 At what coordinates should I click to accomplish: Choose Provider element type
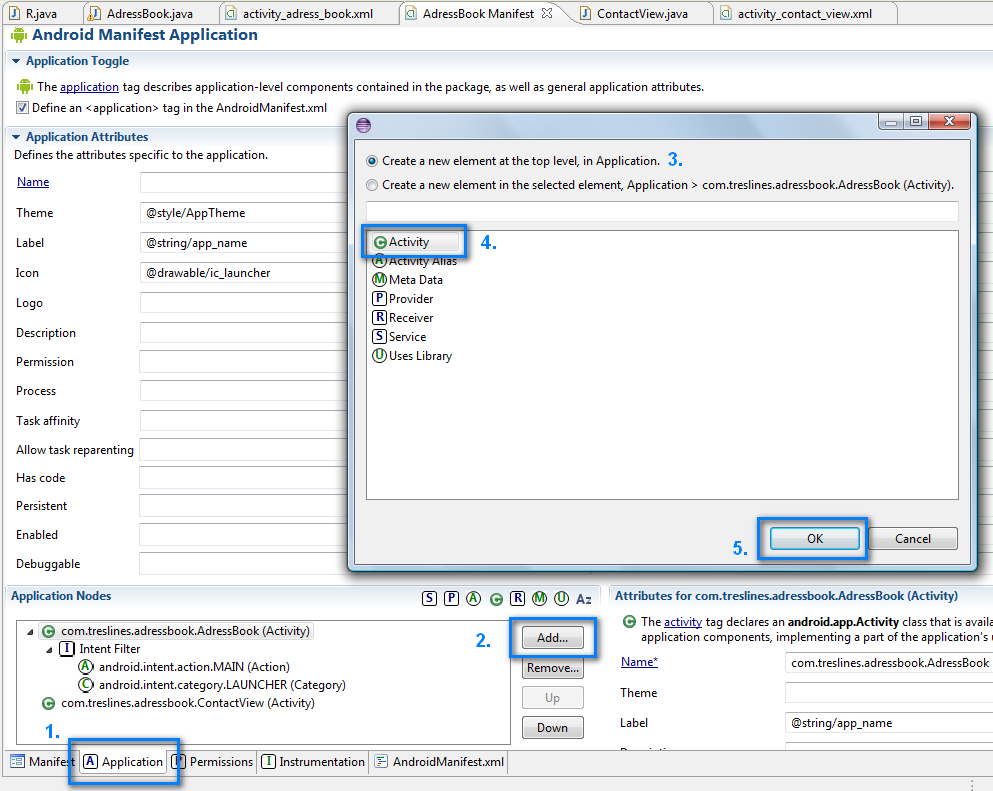point(403,298)
